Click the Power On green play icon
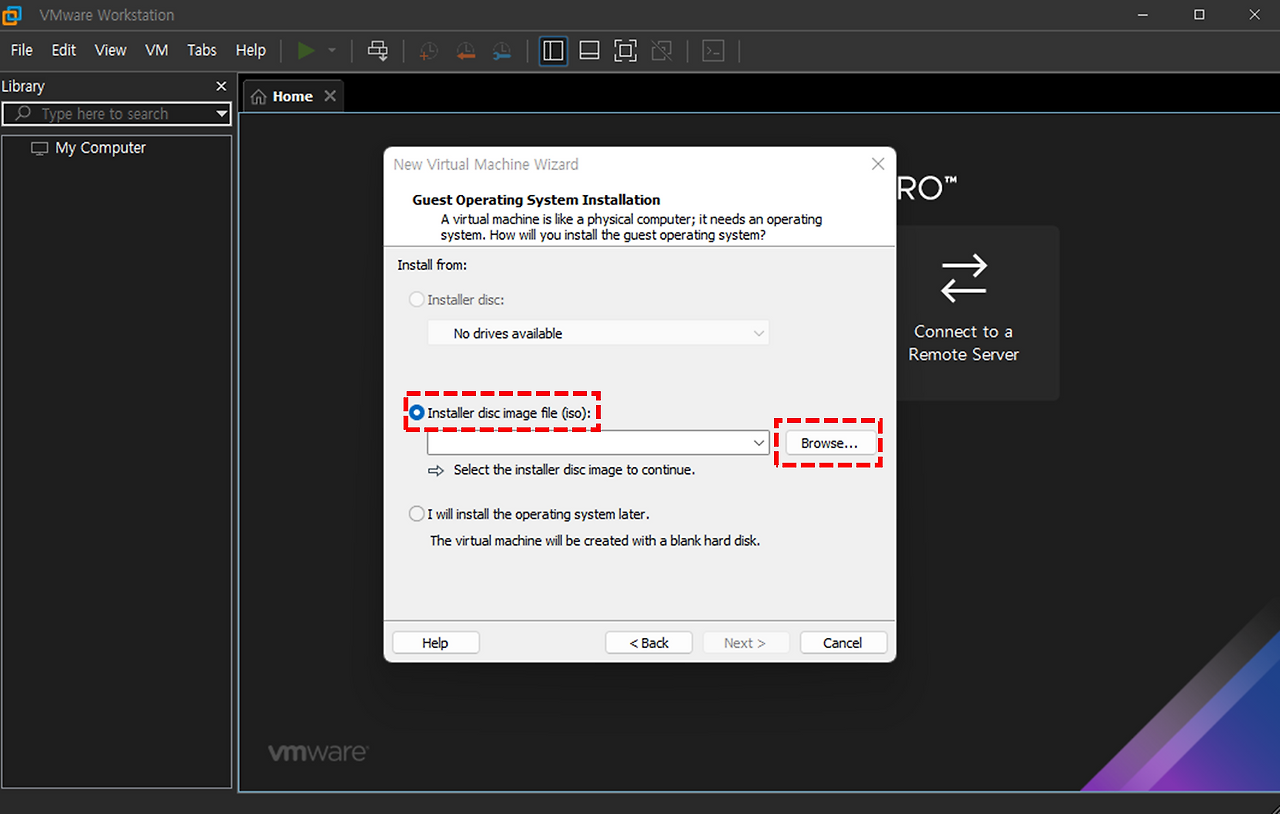The width and height of the screenshot is (1280, 814). point(306,50)
